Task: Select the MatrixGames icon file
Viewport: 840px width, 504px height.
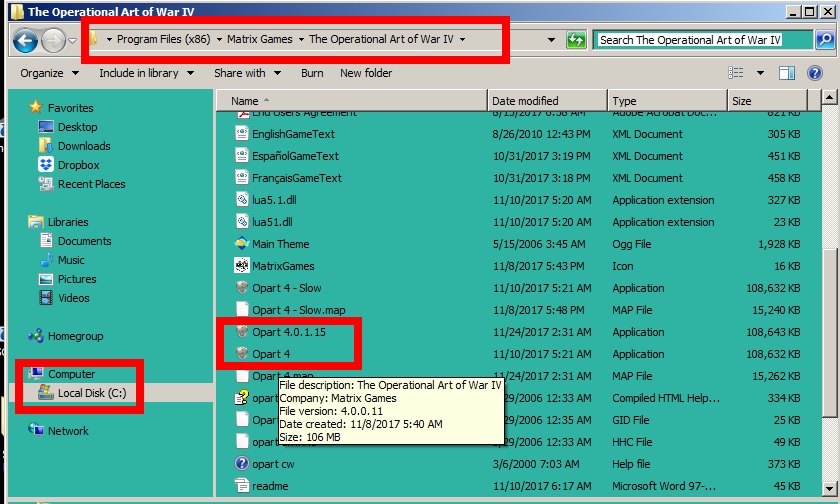Action: [242, 265]
